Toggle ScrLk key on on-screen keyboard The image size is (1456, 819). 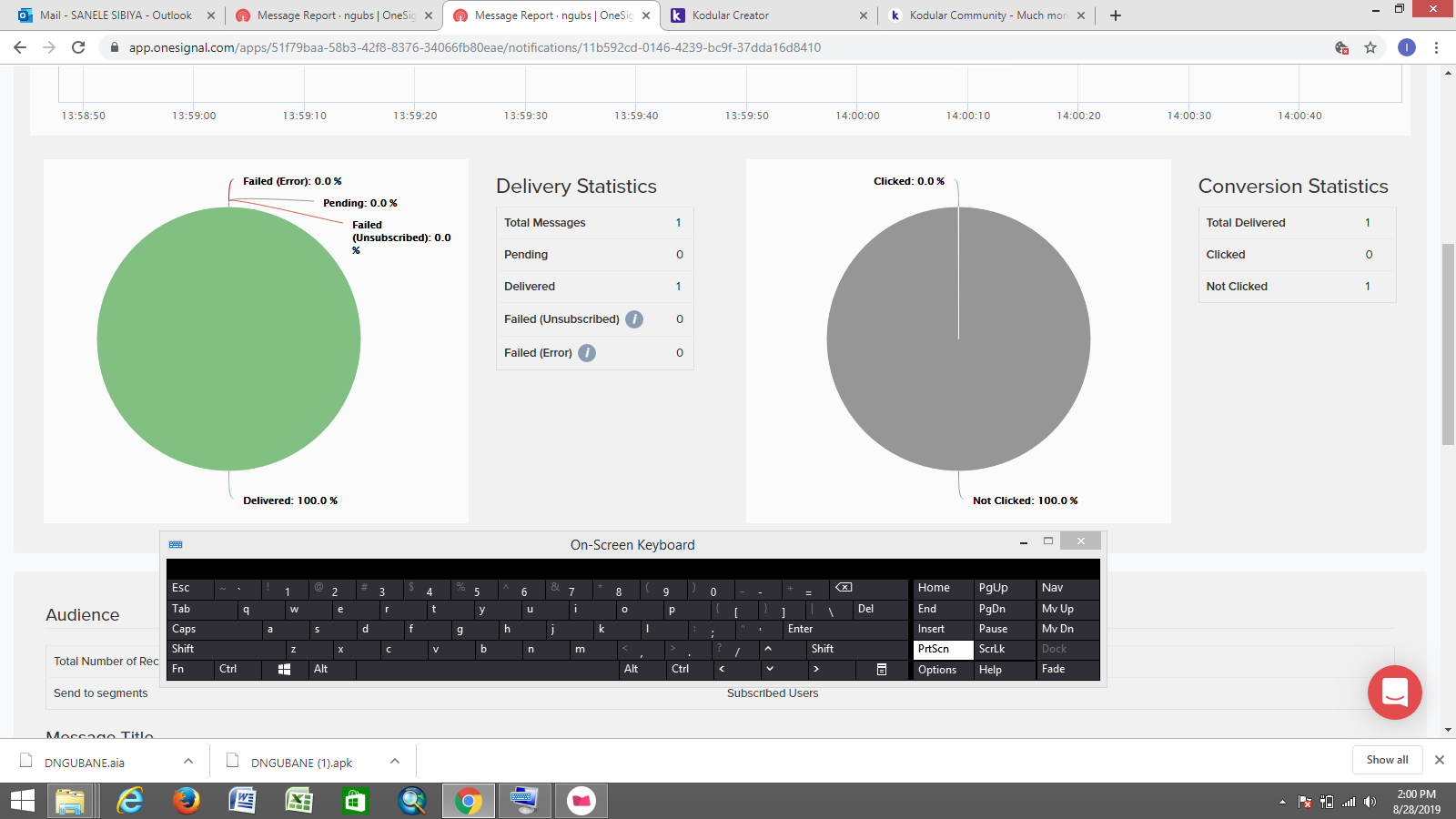(x=1005, y=649)
